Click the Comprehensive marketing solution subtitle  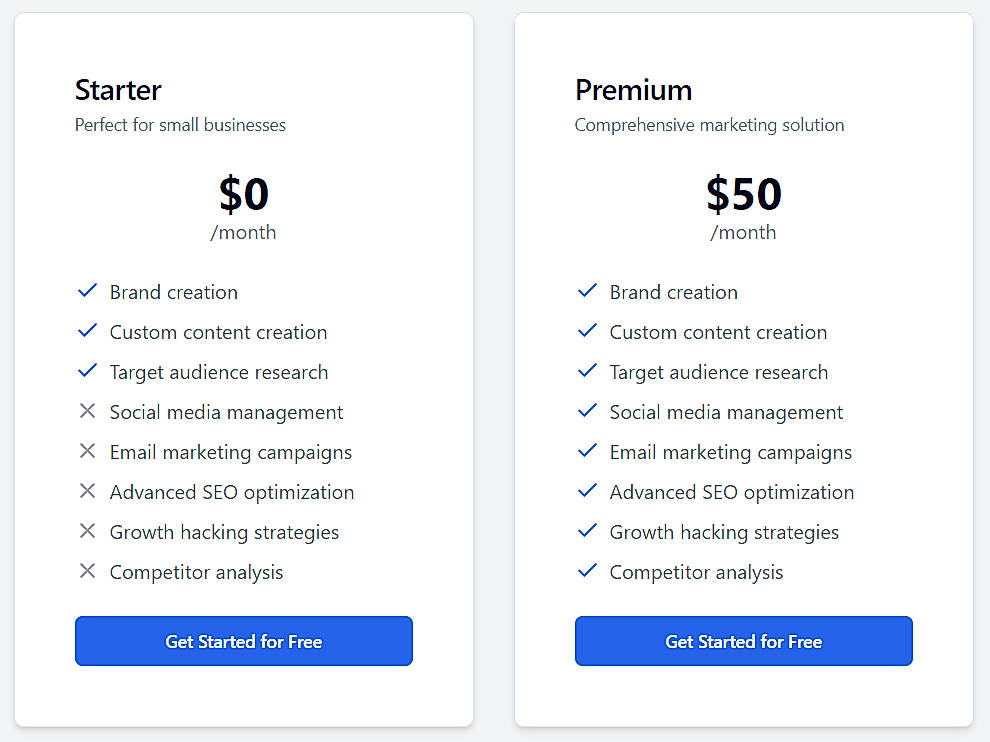click(x=709, y=125)
